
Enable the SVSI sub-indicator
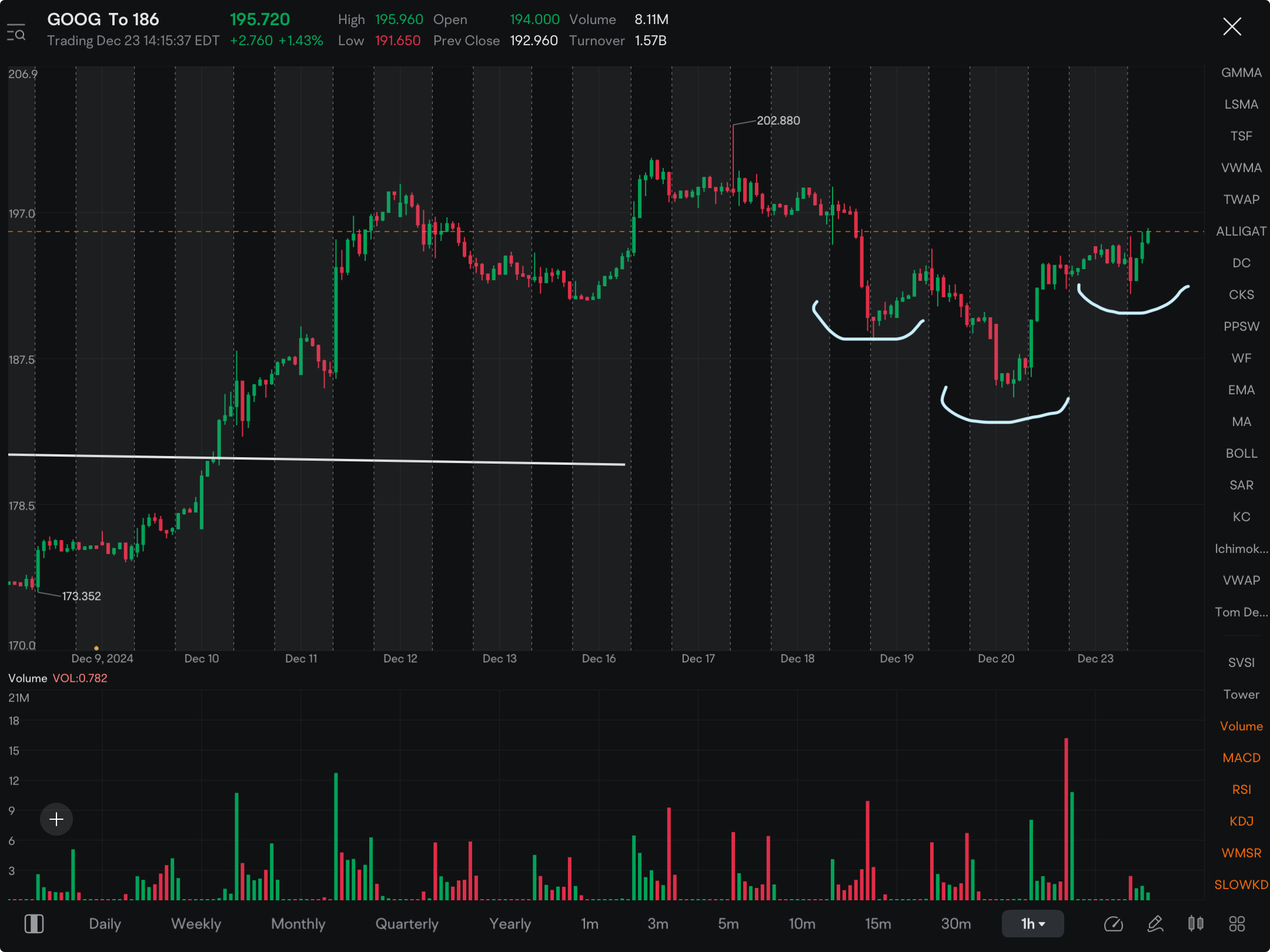point(1241,663)
